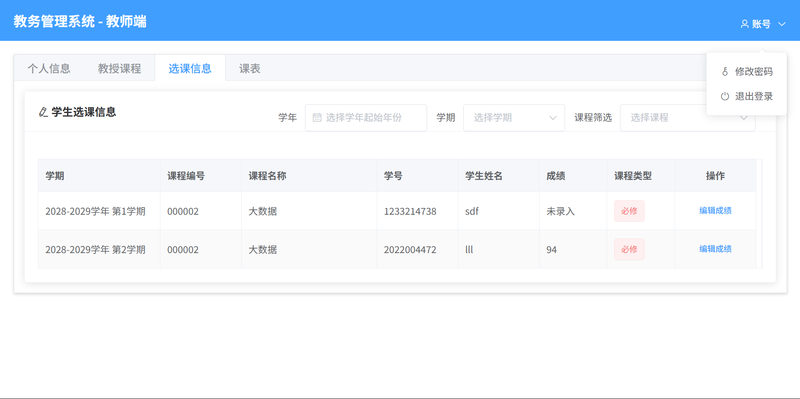The image size is (800, 399).
Task: Click the 必修 tag in lll's row
Action: click(x=629, y=250)
